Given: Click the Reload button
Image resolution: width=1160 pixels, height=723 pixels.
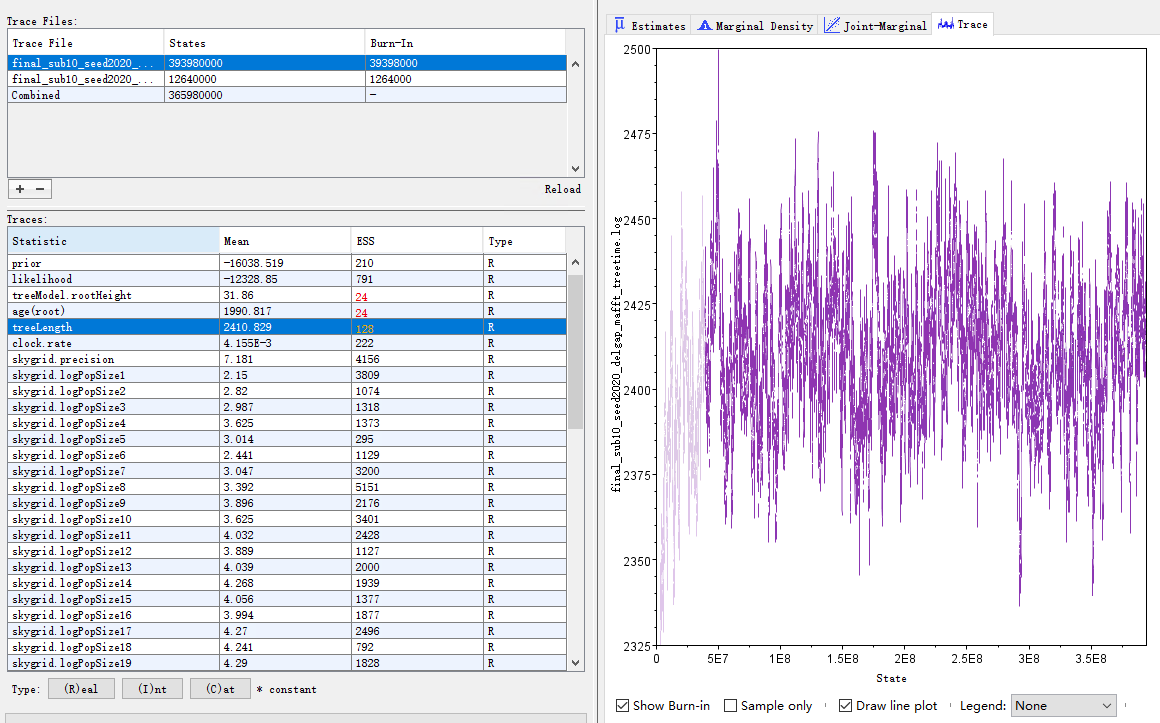Looking at the screenshot, I should 563,189.
